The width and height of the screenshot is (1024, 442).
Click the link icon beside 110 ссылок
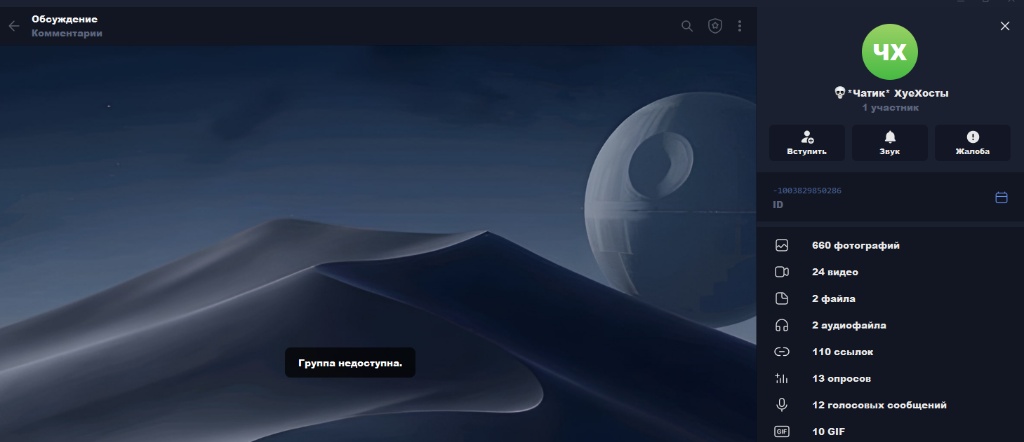782,352
